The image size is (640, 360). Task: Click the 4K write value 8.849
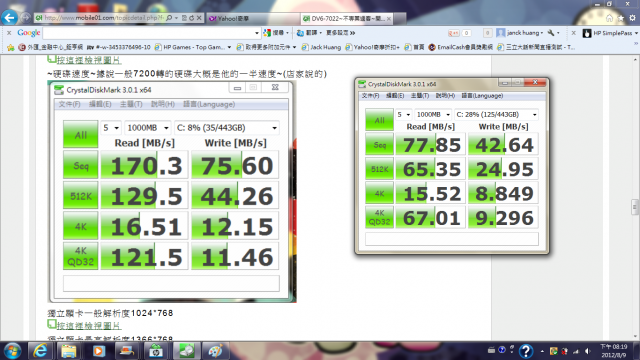click(x=503, y=193)
